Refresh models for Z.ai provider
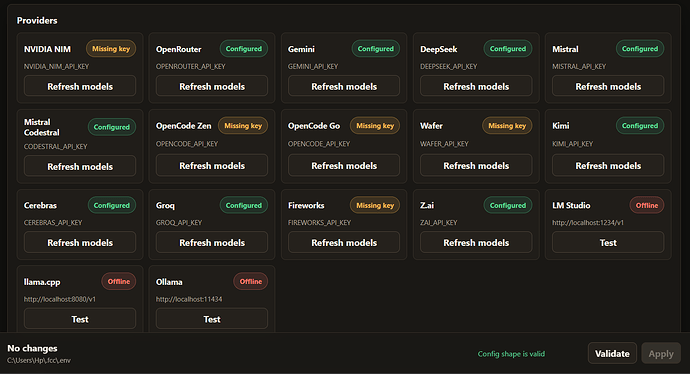Image resolution: width=690 pixels, height=374 pixels. [476, 242]
